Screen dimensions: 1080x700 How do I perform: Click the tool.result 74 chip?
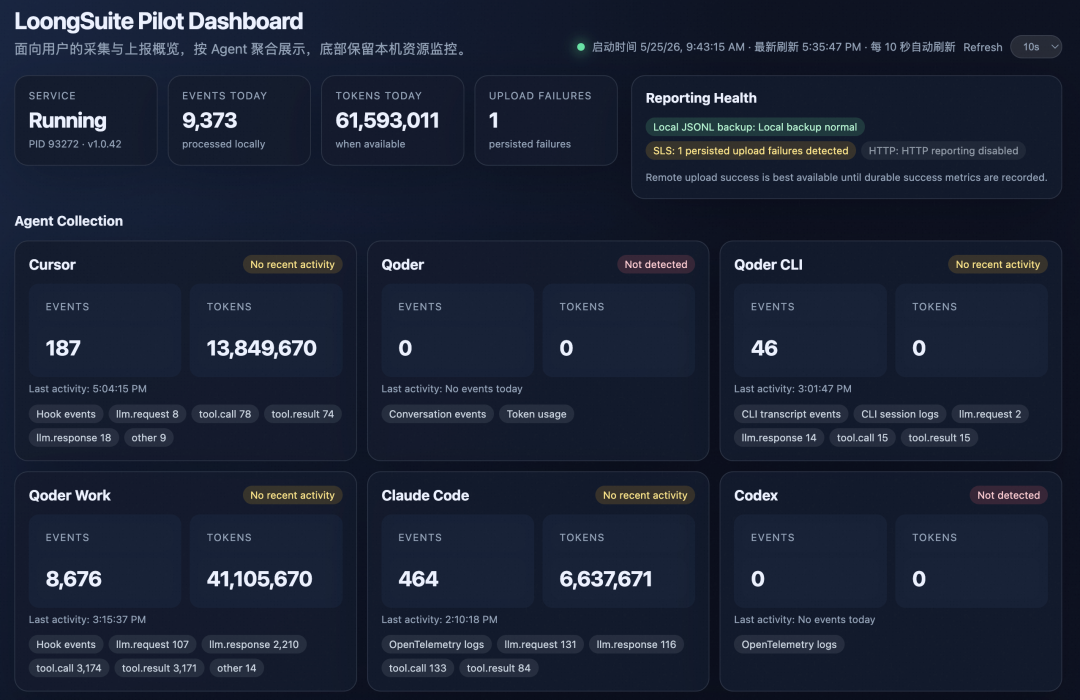[x=302, y=414]
